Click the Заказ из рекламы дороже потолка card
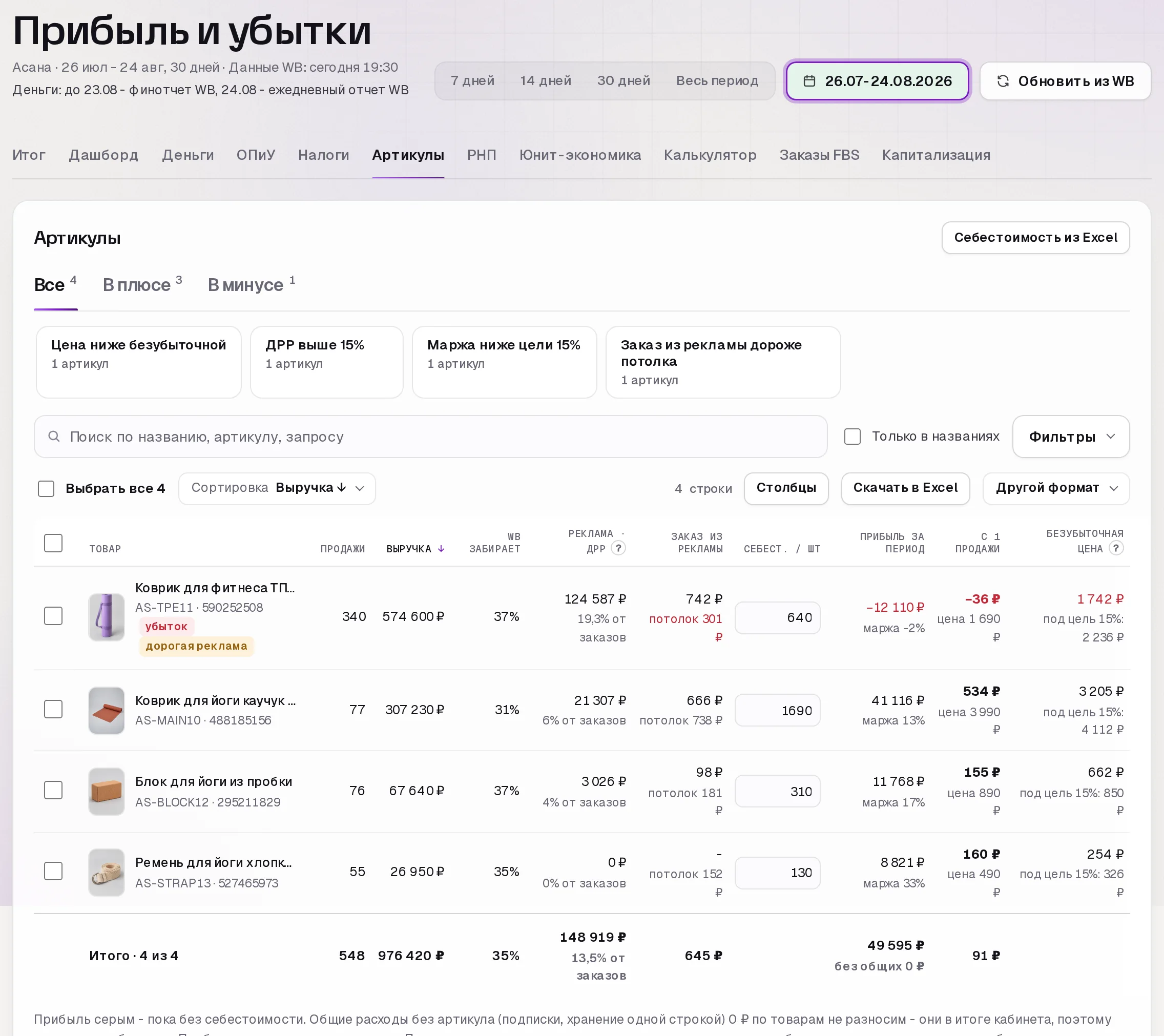The width and height of the screenshot is (1164, 1036). (723, 362)
